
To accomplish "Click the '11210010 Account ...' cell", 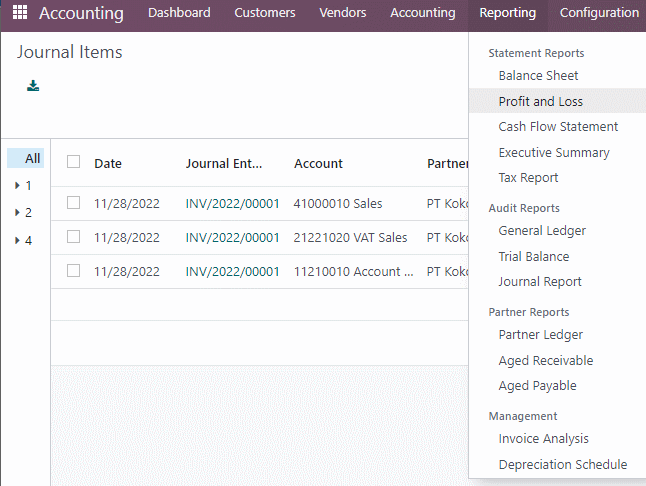I will click(353, 272).
